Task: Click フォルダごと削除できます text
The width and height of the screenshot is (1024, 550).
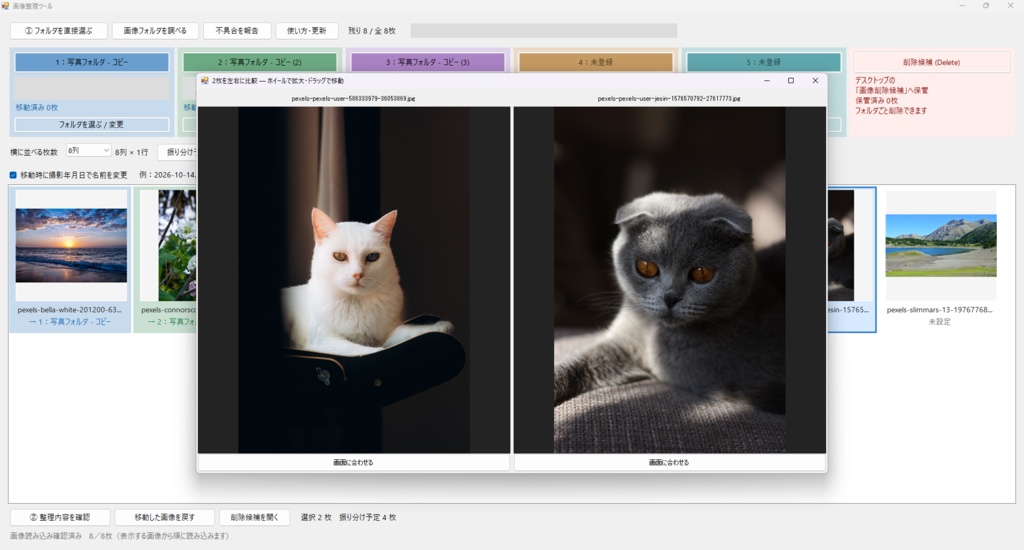Action: point(891,111)
